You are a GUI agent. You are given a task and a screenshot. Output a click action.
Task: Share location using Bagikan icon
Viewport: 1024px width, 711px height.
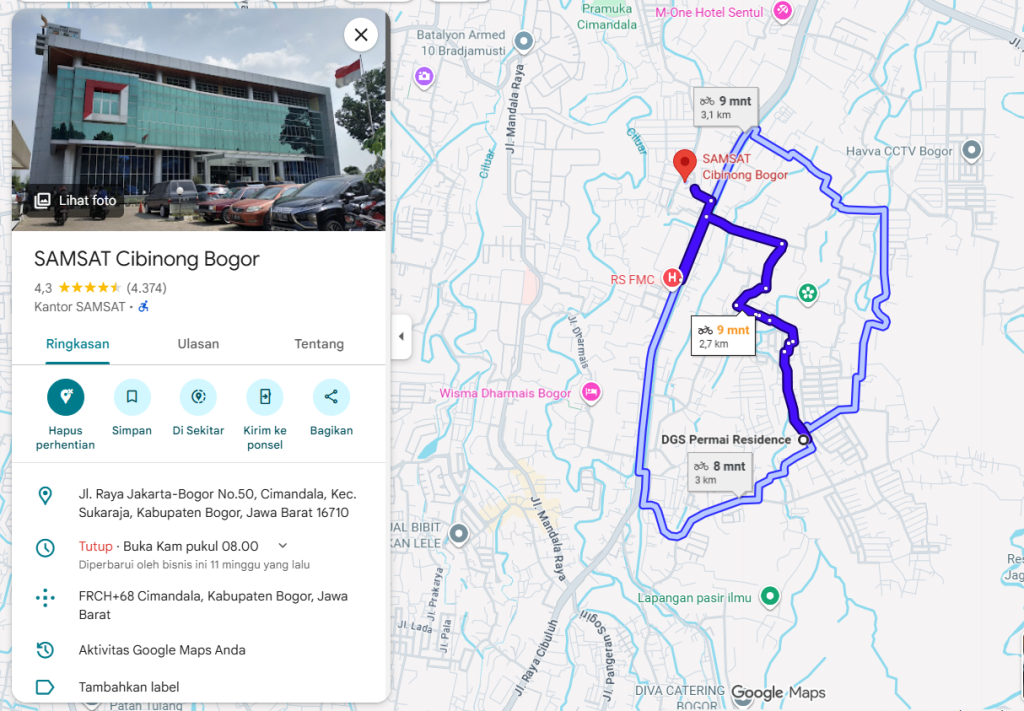tap(331, 397)
